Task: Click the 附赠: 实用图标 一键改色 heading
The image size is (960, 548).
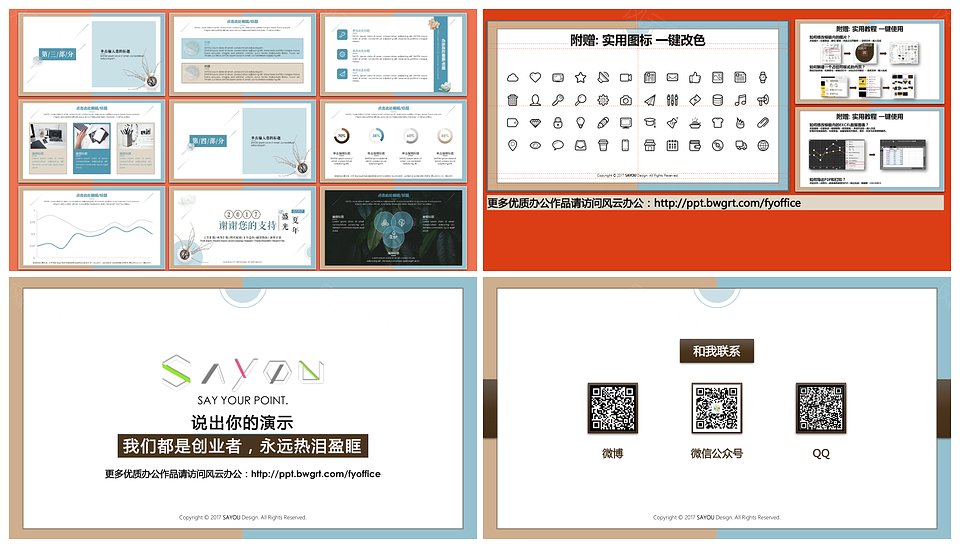Action: [x=637, y=40]
